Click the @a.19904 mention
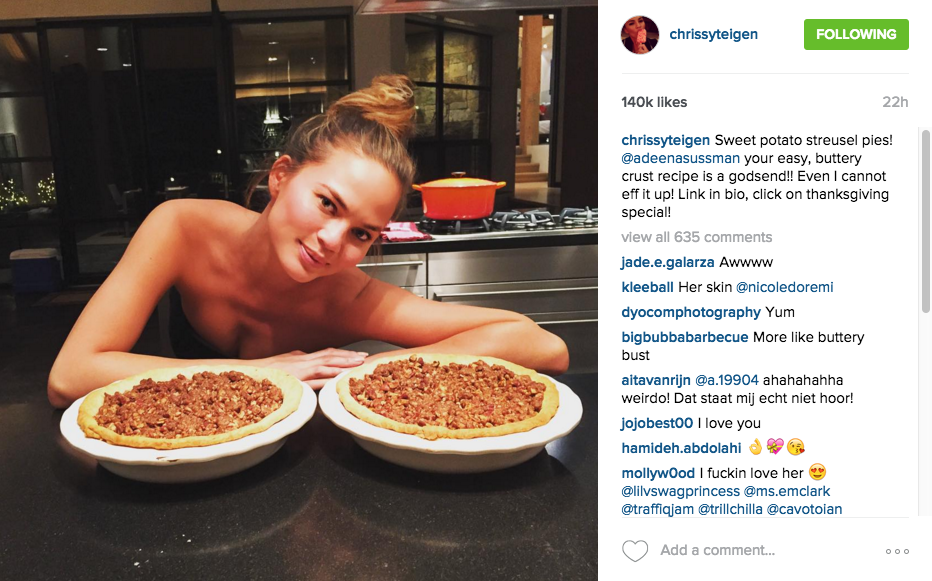The image size is (932, 581). click(x=726, y=380)
